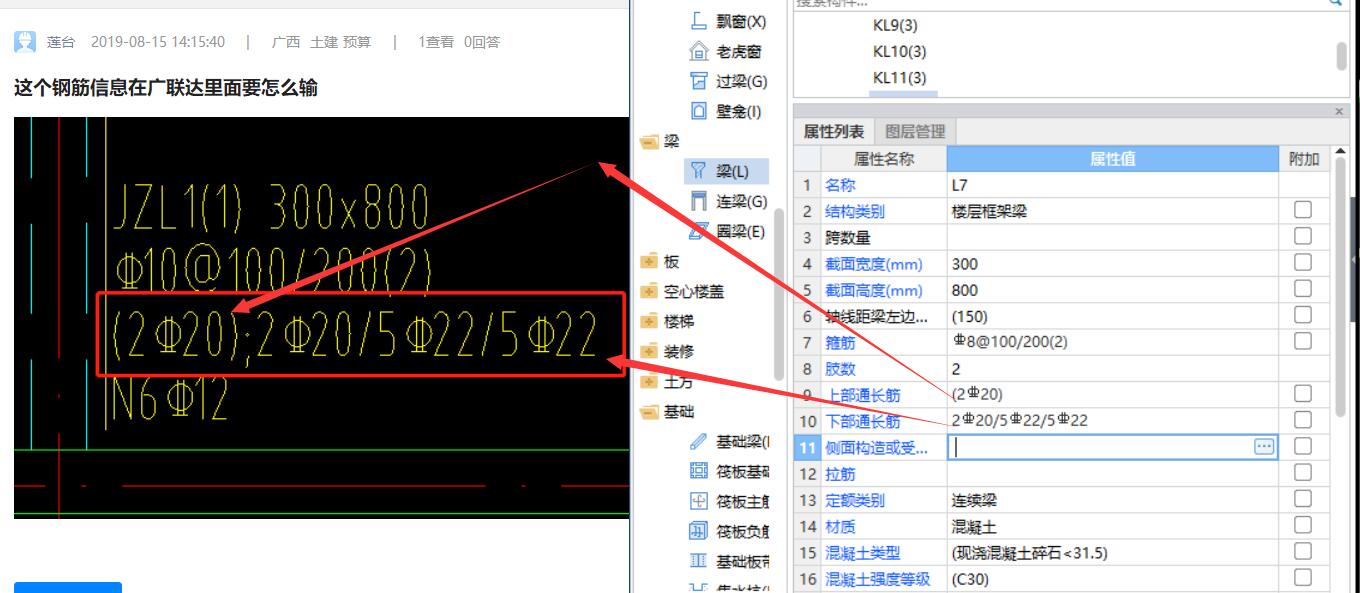Click the 属性值 column header
This screenshot has width=1360, height=593.
tap(1112, 158)
